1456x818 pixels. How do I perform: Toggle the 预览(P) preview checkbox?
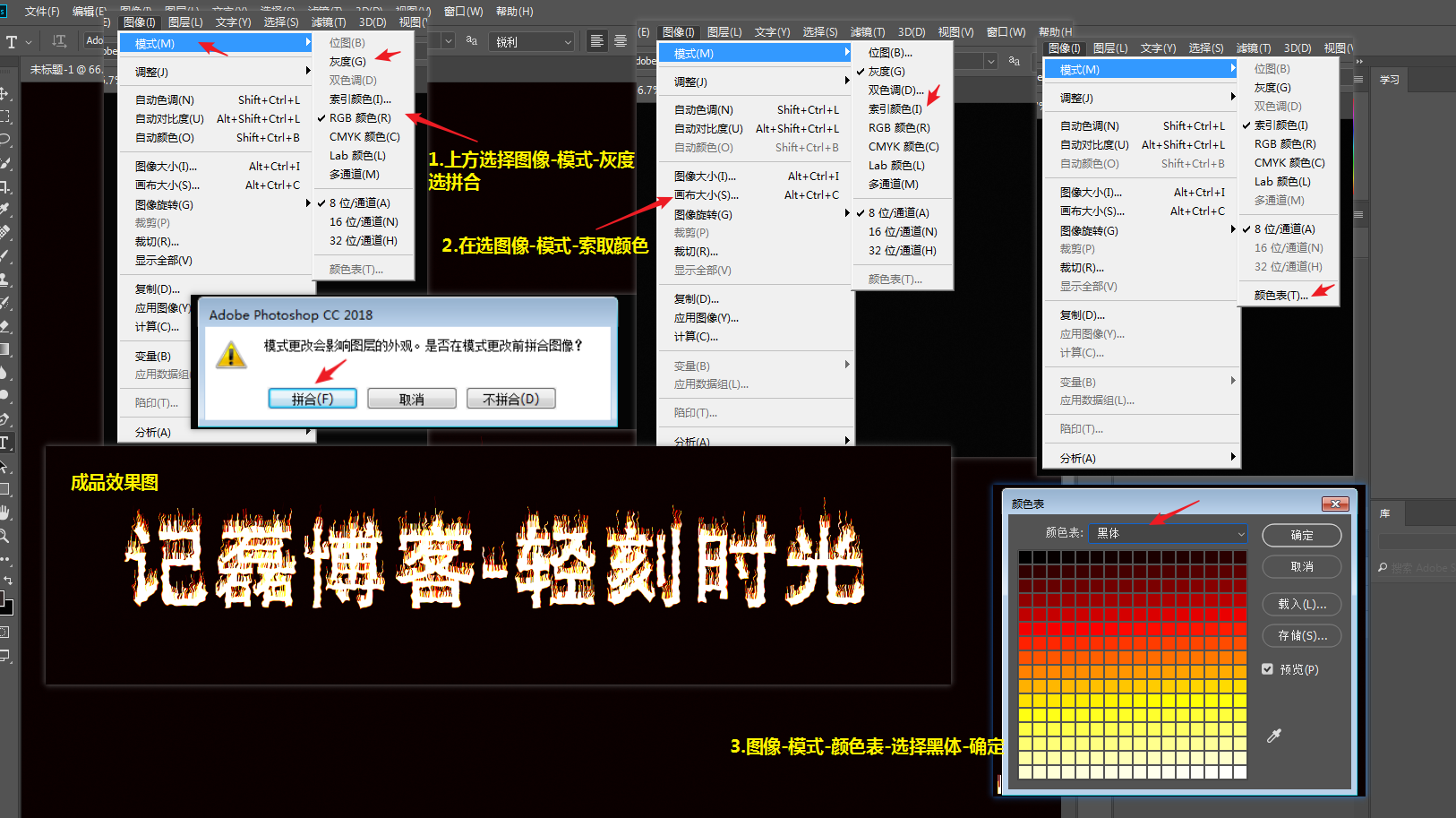tap(1267, 669)
